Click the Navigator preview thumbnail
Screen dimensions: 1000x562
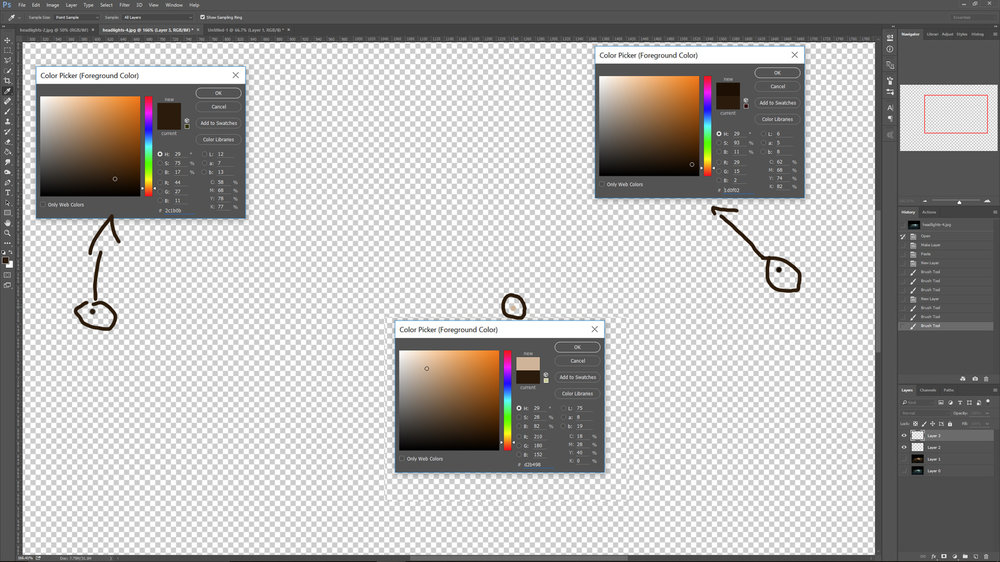[948, 118]
